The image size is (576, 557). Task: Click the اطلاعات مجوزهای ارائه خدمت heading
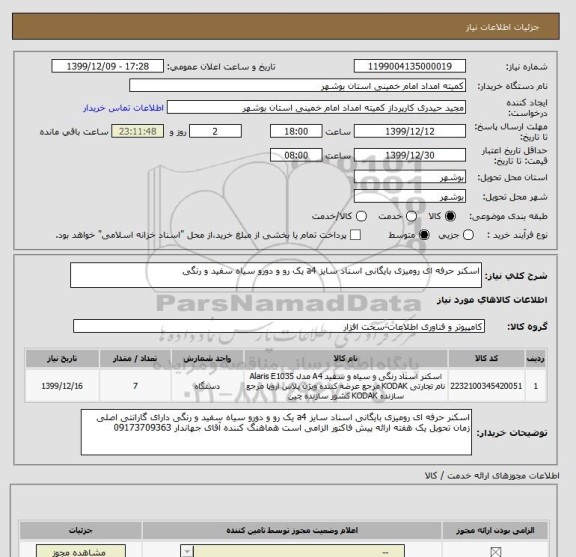[492, 476]
